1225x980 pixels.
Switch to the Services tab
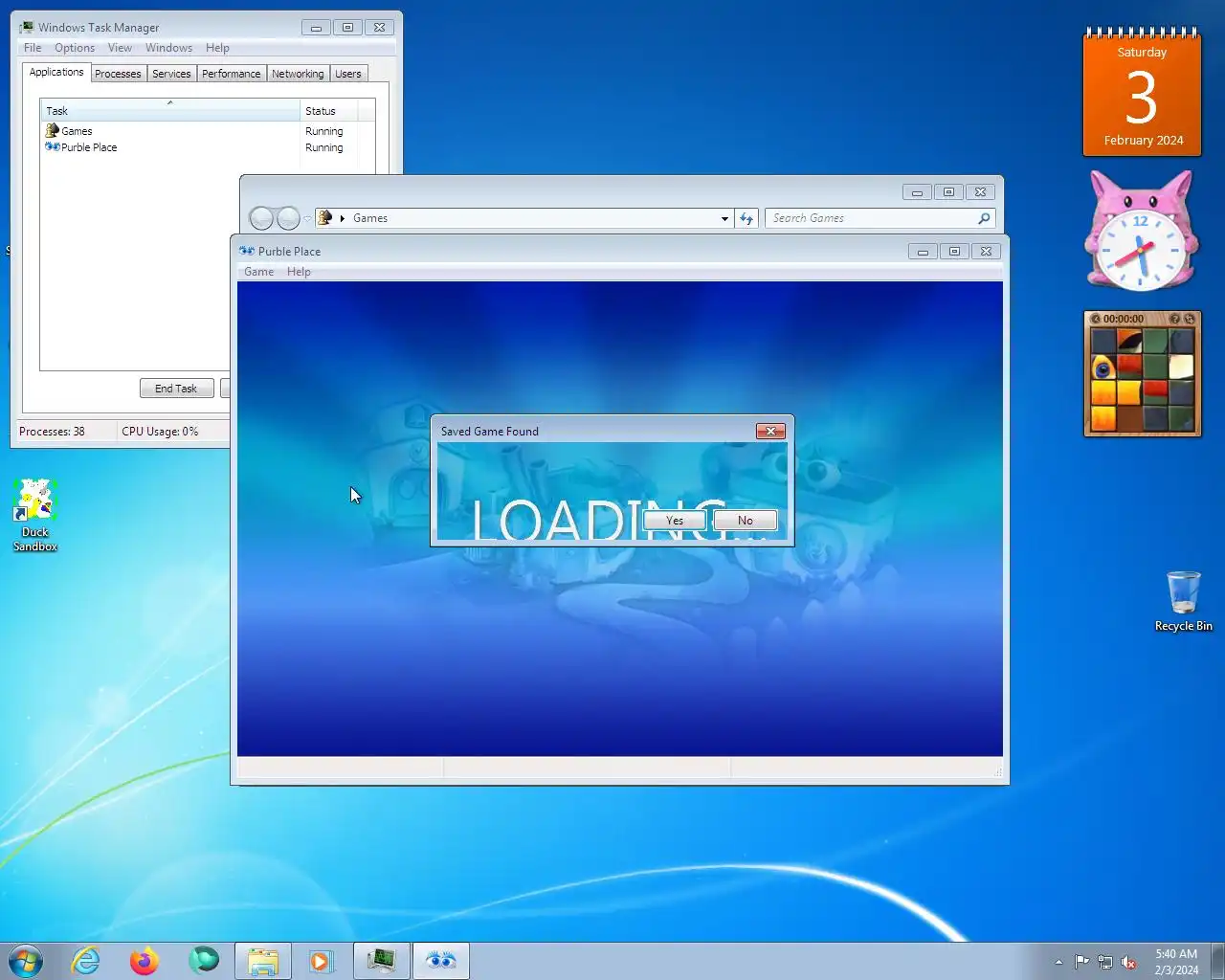171,74
